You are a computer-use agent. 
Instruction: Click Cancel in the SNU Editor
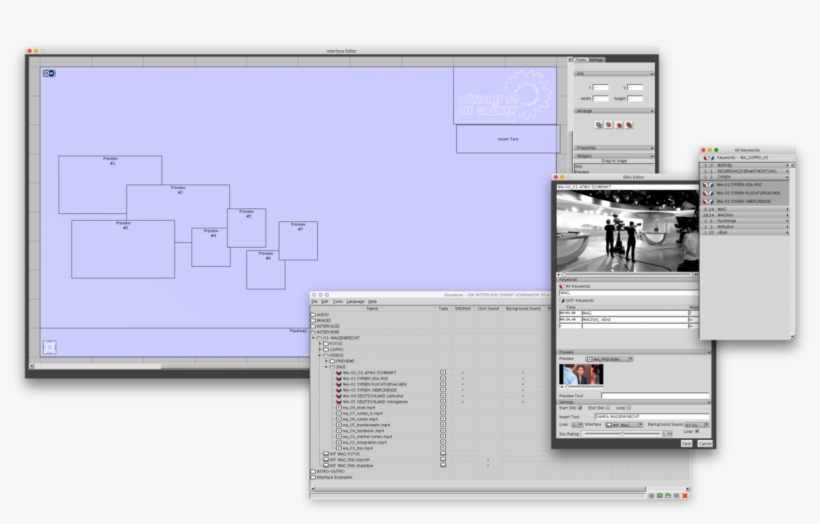point(704,443)
